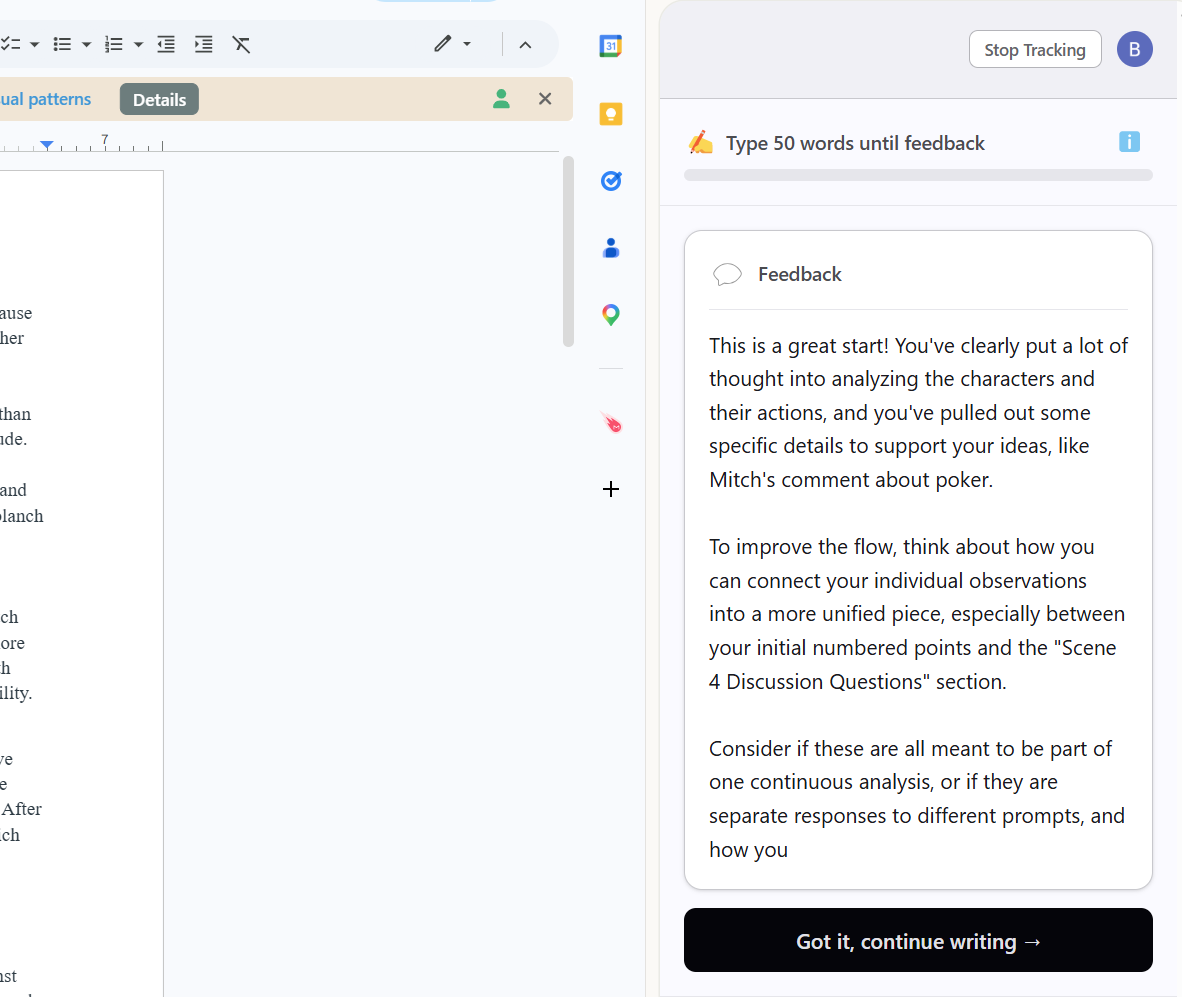The width and height of the screenshot is (1182, 997).
Task: Open the red comet add-on icon
Action: tap(611, 423)
